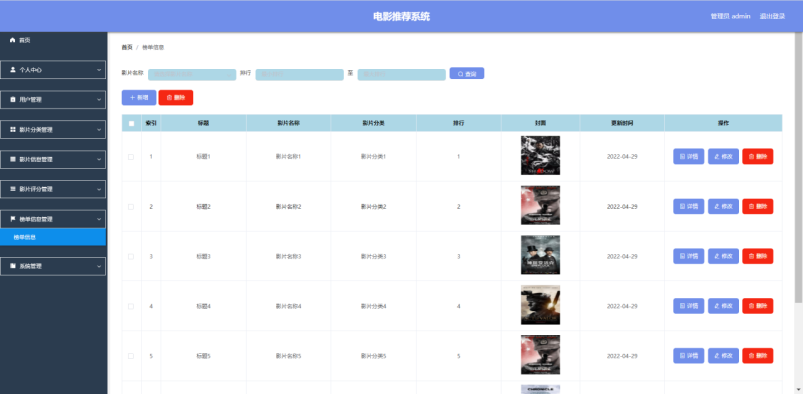The image size is (803, 394).
Task: Click the cover thumbnail in row 标题5
Action: (540, 355)
